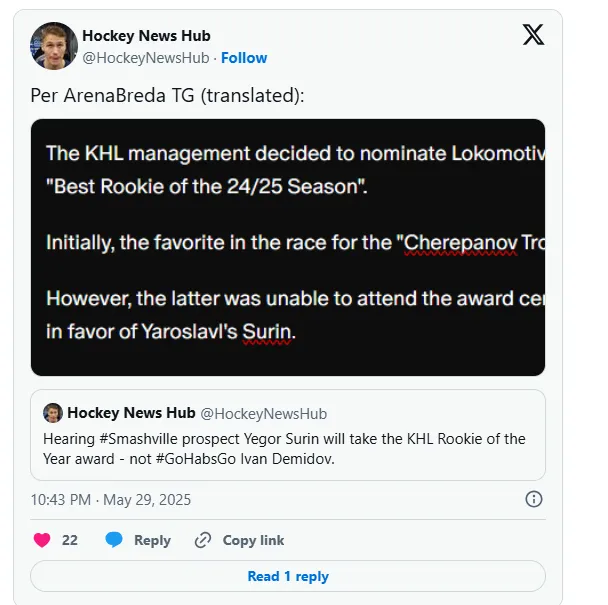
Task: Open the quoted tweet about Yegor Surin
Action: (288, 435)
